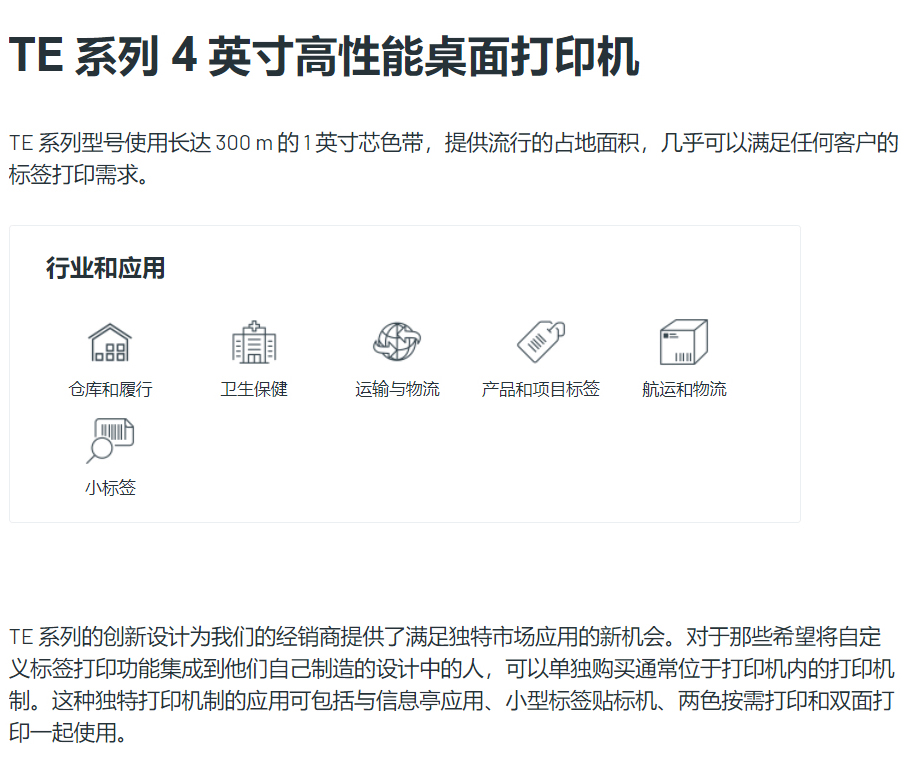
Task: Click the product tag label icon
Action: pyautogui.click(x=540, y=342)
